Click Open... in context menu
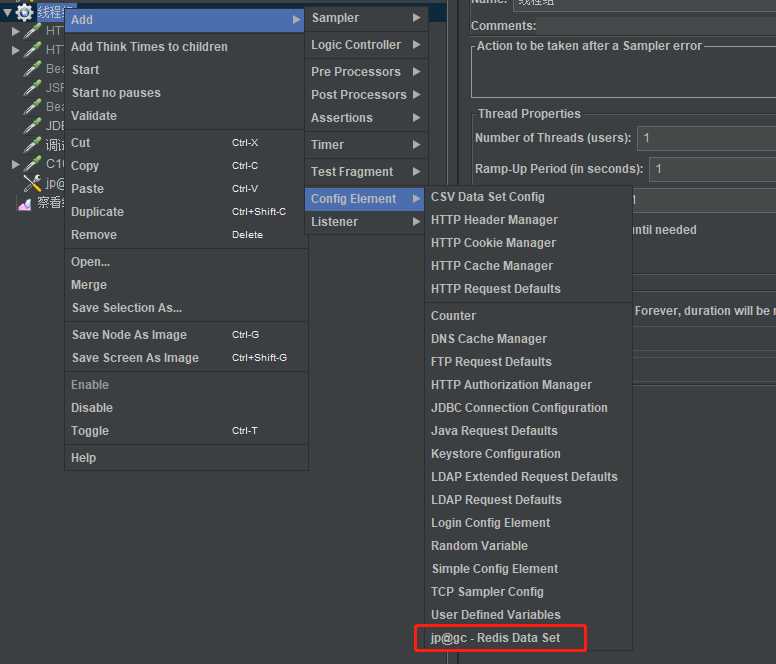776x664 pixels. (185, 262)
